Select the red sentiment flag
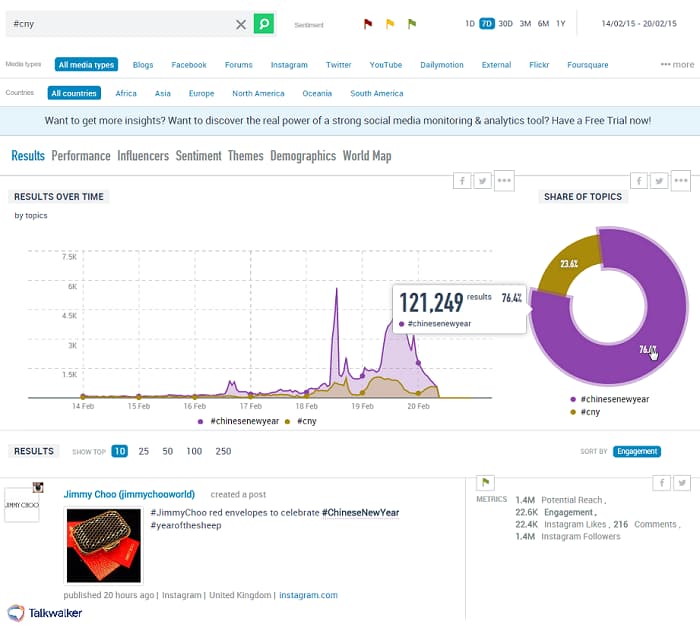The width and height of the screenshot is (700, 627). click(367, 24)
